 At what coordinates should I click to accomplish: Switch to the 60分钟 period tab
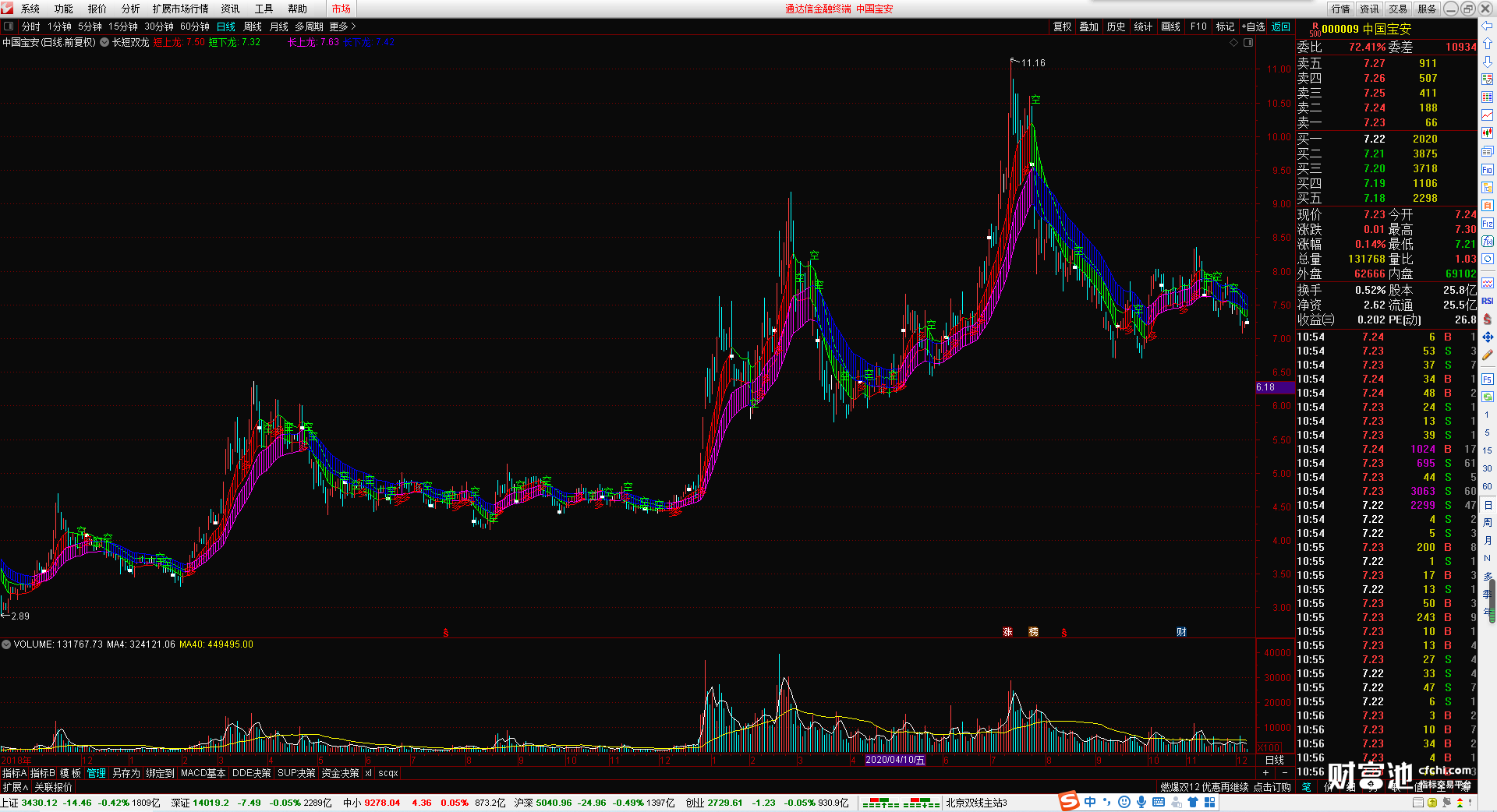(195, 26)
